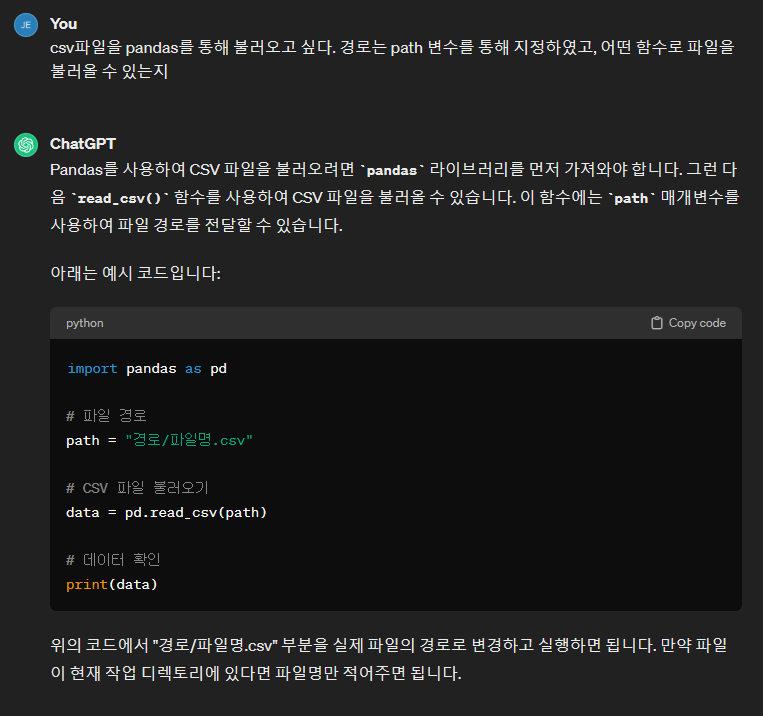The image size is (763, 716).
Task: Click the python language label in code header
Action: [85, 323]
